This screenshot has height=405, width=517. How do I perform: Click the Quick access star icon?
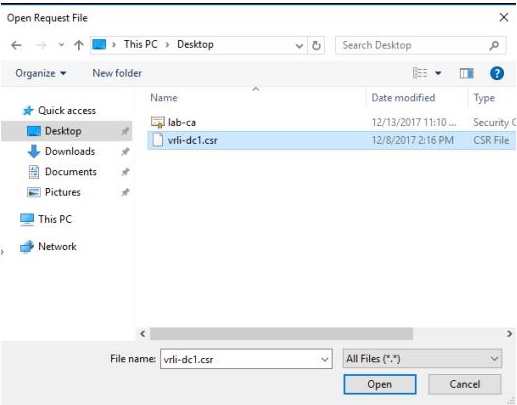[28, 111]
